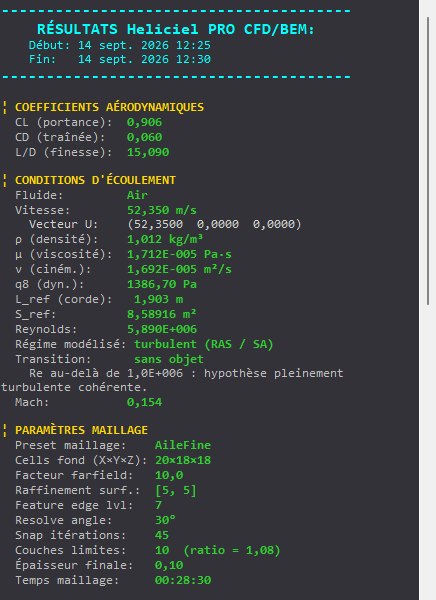Image resolution: width=436 pixels, height=600 pixels.
Task: Click the start date 'Début: 14 sept. 2026 12:25'
Action: (x=120, y=45)
